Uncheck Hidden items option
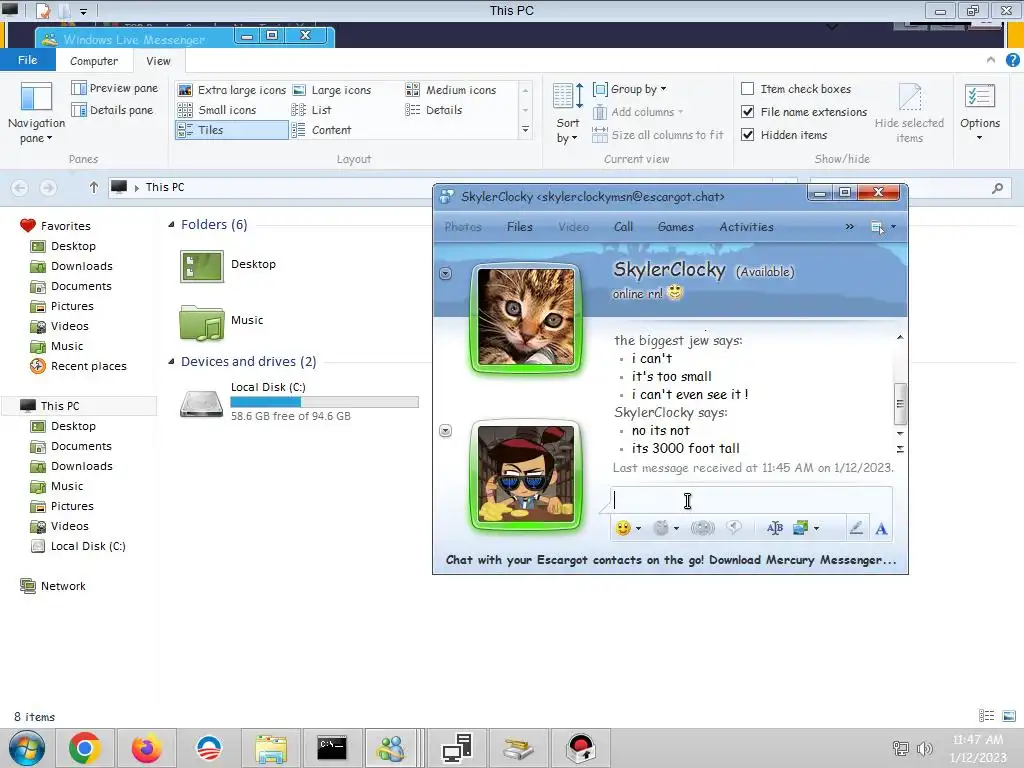Viewport: 1024px width, 768px height. point(748,135)
